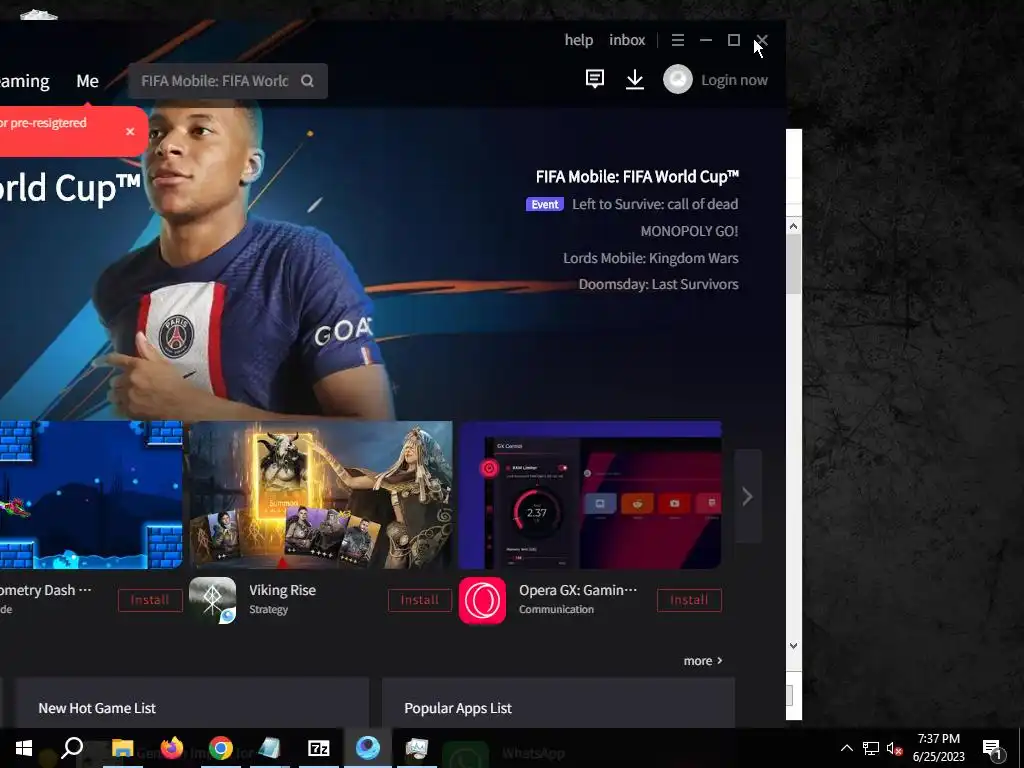Open the Viking Rise title

click(x=282, y=590)
